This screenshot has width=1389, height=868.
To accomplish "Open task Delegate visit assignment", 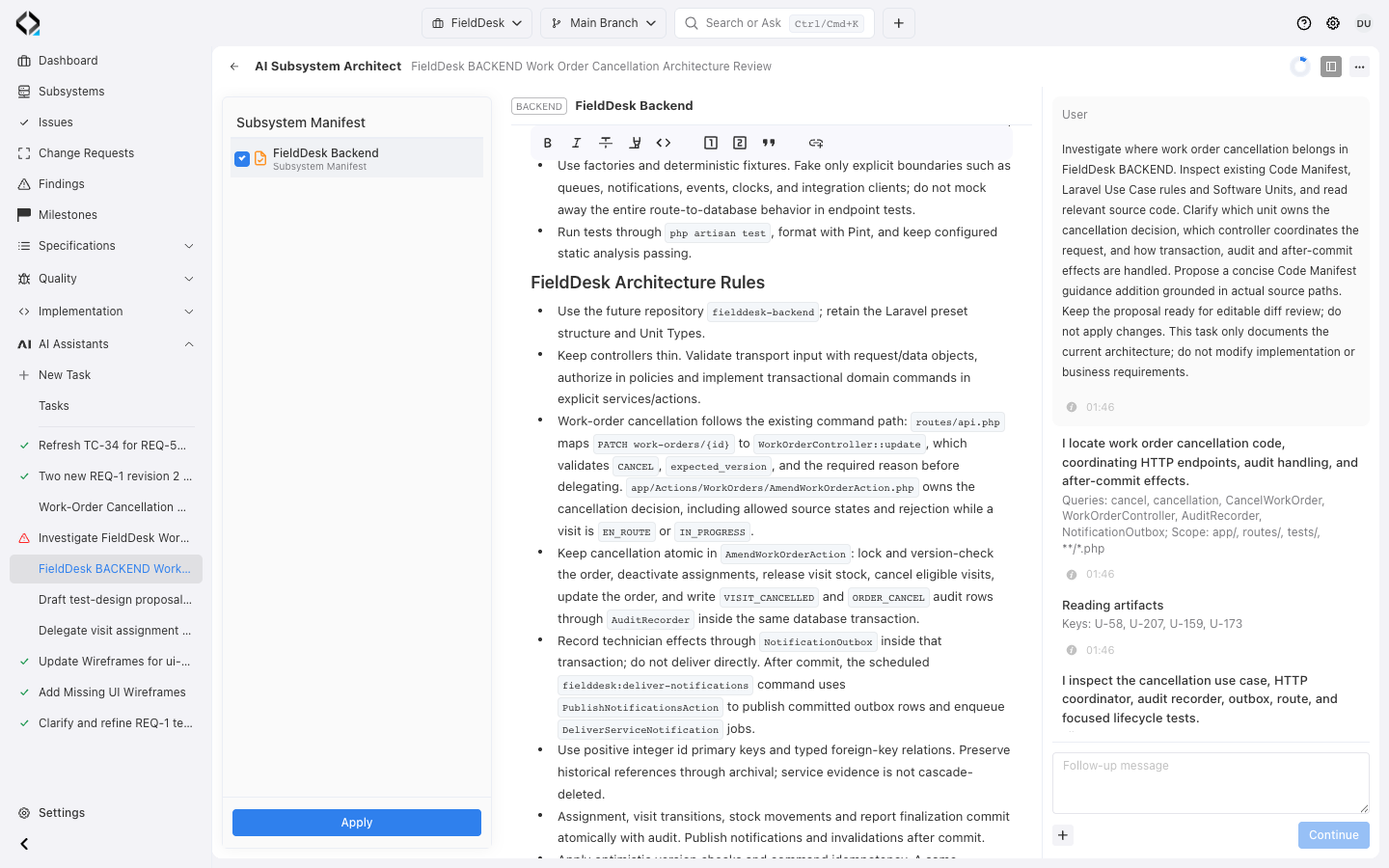I will click(106, 631).
